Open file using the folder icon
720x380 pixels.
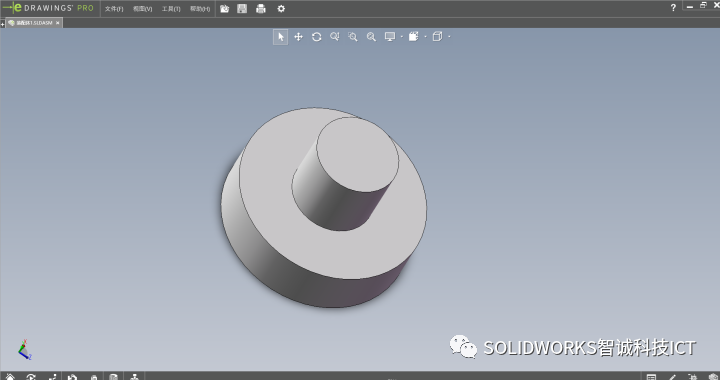pos(225,9)
